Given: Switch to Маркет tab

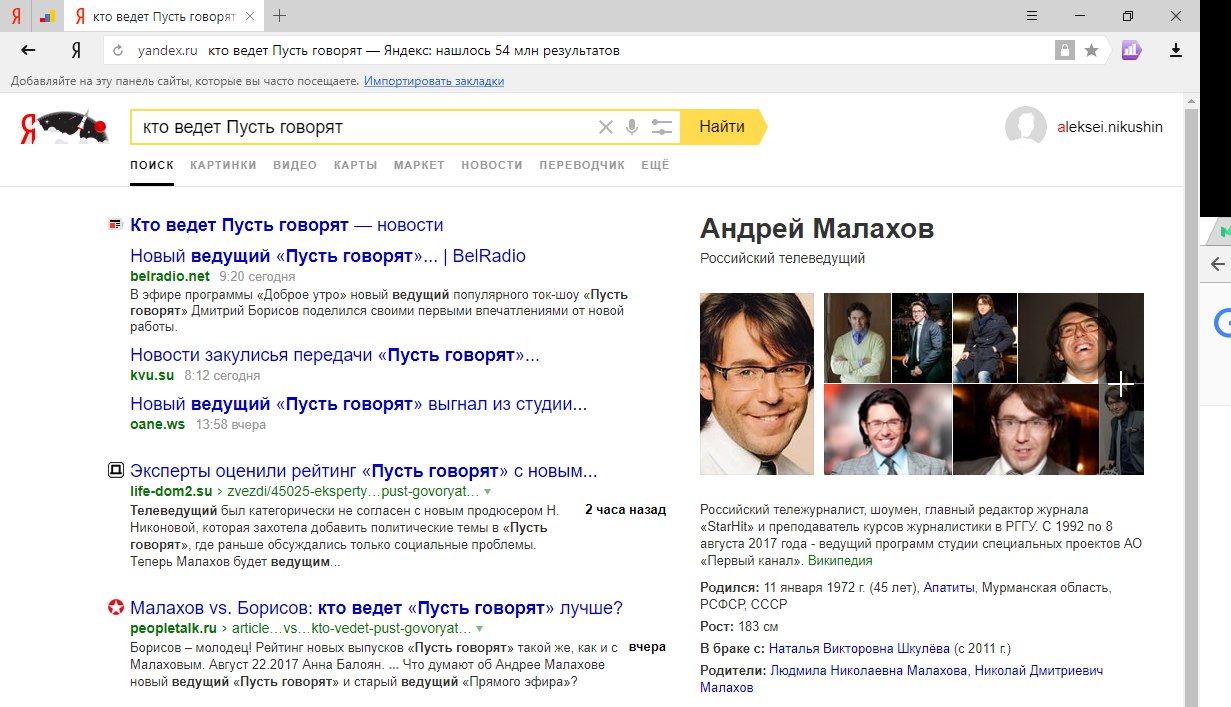Looking at the screenshot, I should (x=419, y=165).
